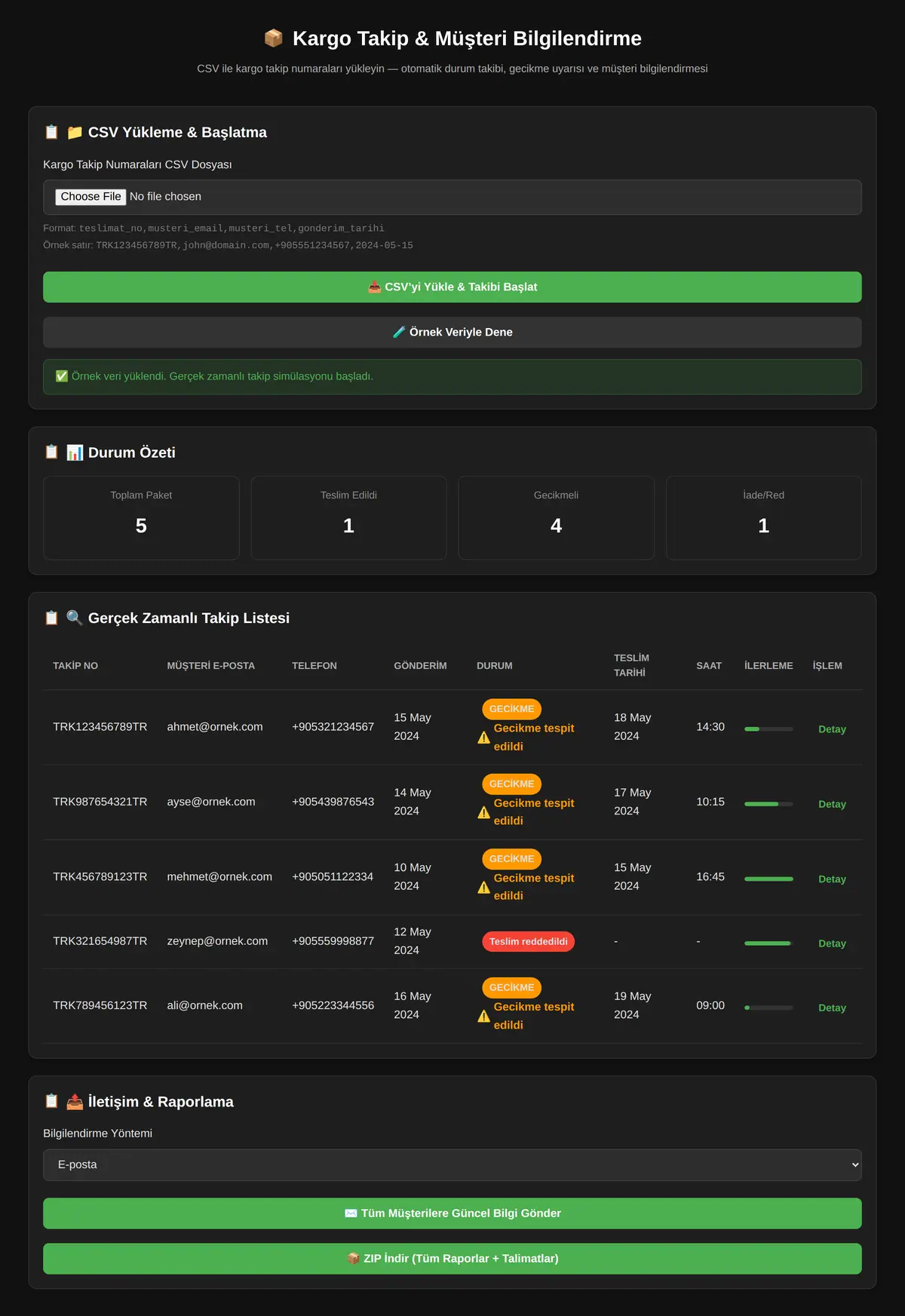905x1316 pixels.
Task: Click the clipboard icon beside Durum Özeti
Action: (x=51, y=452)
